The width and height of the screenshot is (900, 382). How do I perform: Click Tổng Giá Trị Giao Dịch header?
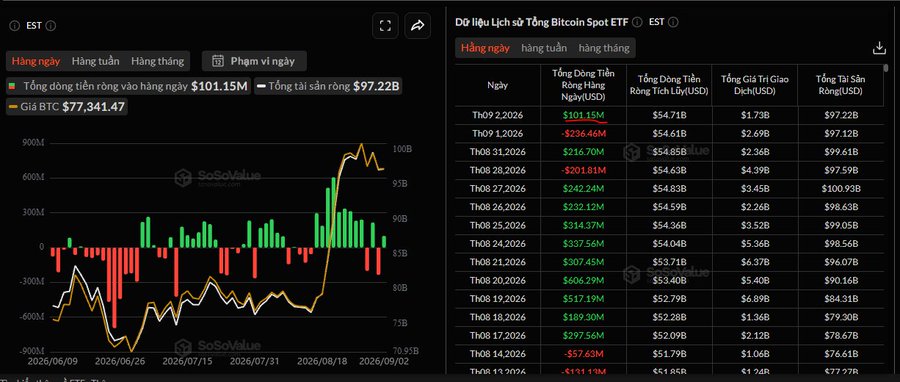pos(754,85)
